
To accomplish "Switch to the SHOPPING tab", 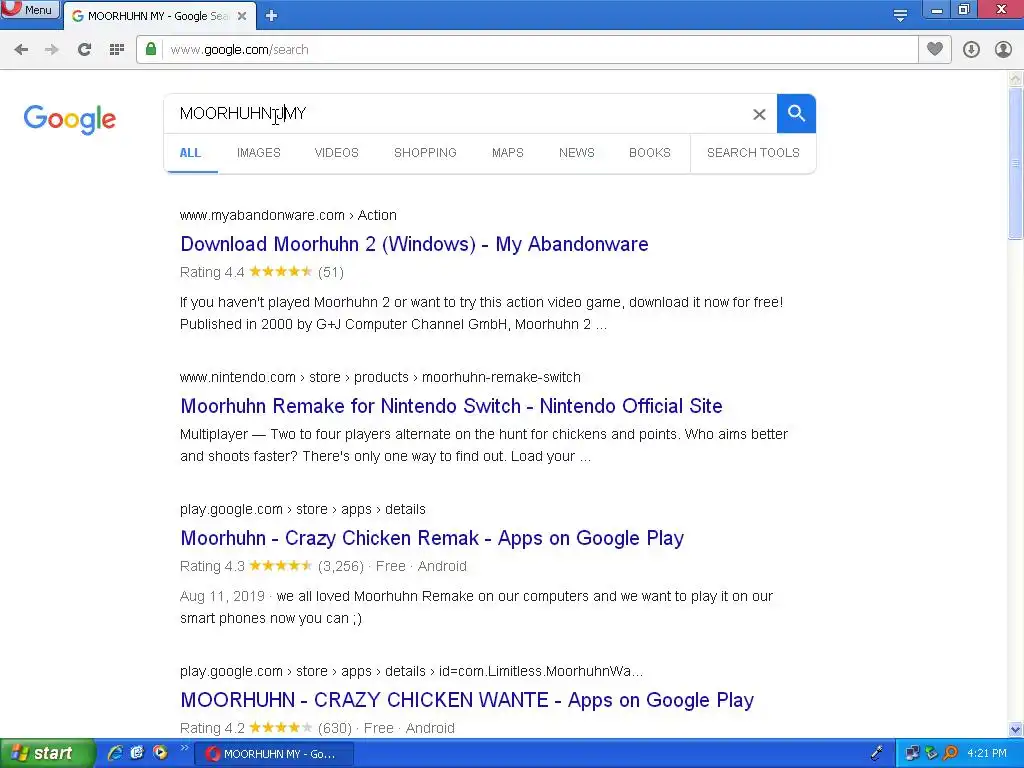I will click(425, 153).
